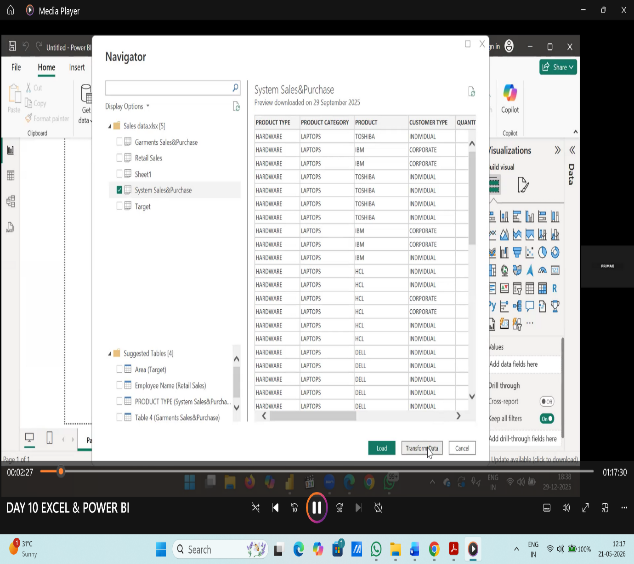This screenshot has width=634, height=564.
Task: Collapse the Power BI ribbon chevron
Action: (x=575, y=132)
